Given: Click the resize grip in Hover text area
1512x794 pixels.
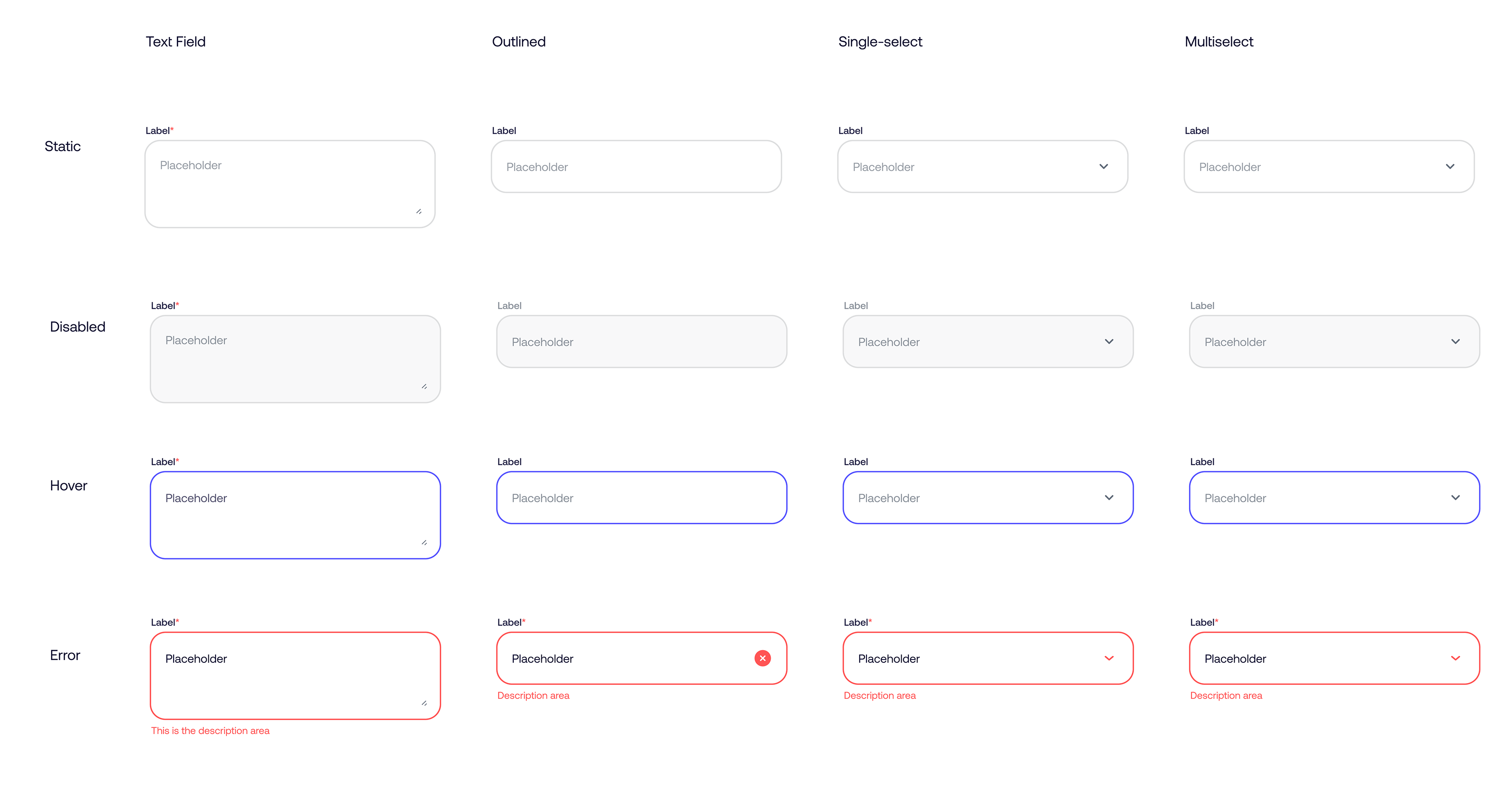Looking at the screenshot, I should (x=424, y=542).
